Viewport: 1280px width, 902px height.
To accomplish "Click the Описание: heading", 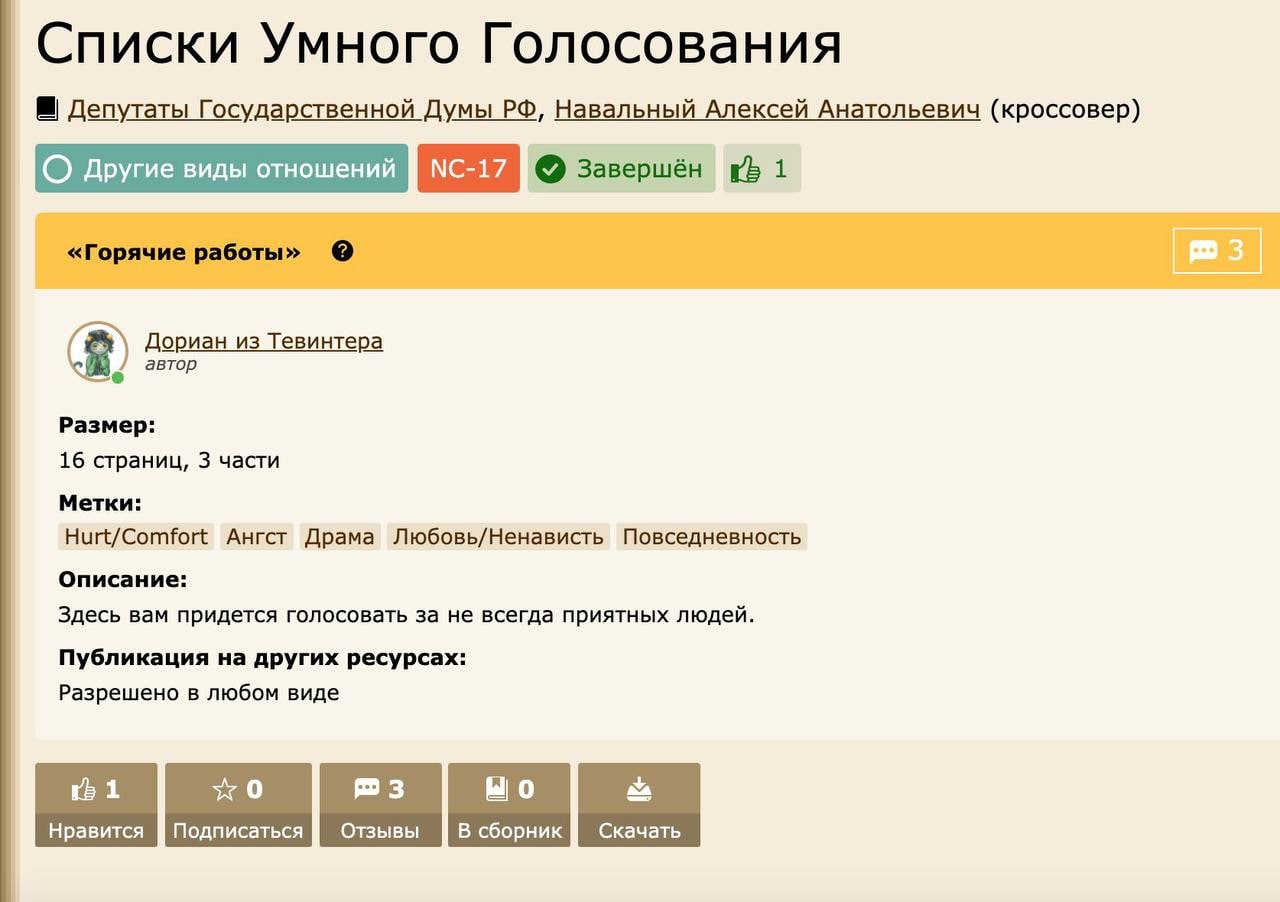I will [123, 580].
